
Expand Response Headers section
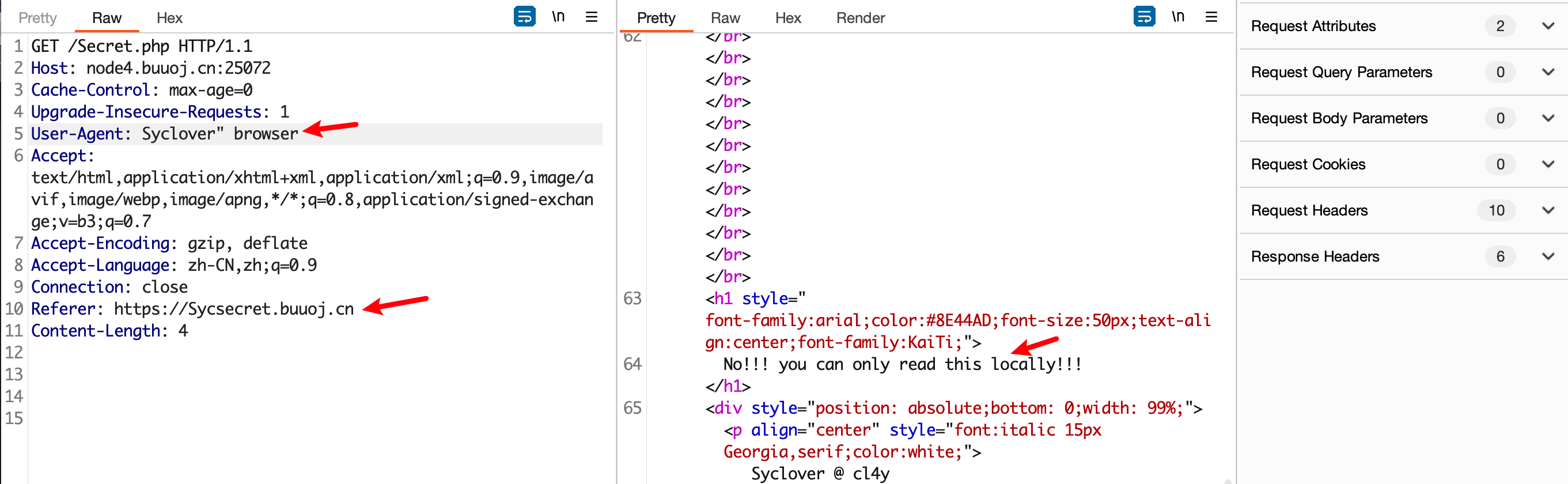1548,256
